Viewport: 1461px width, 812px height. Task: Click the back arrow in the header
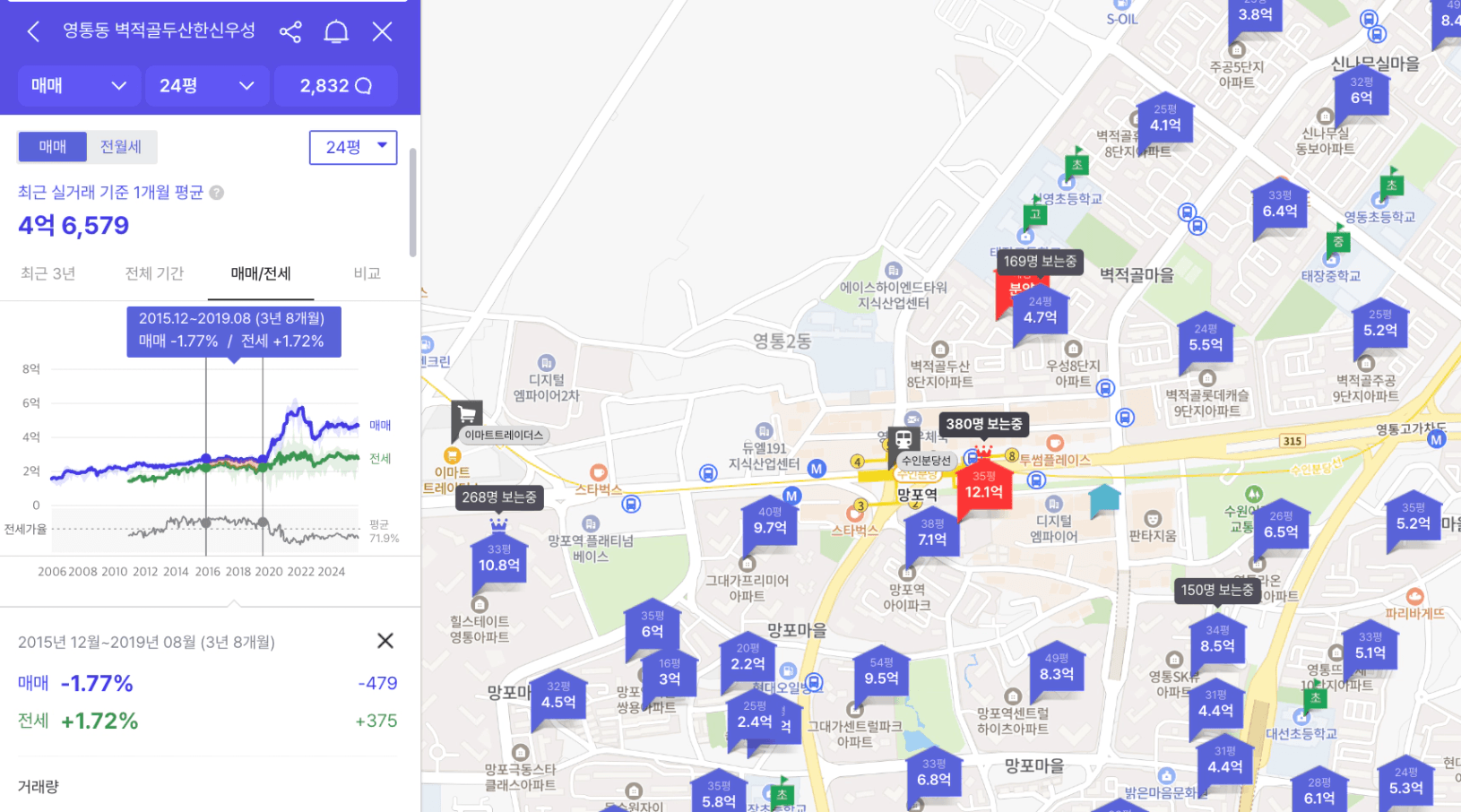(x=33, y=32)
